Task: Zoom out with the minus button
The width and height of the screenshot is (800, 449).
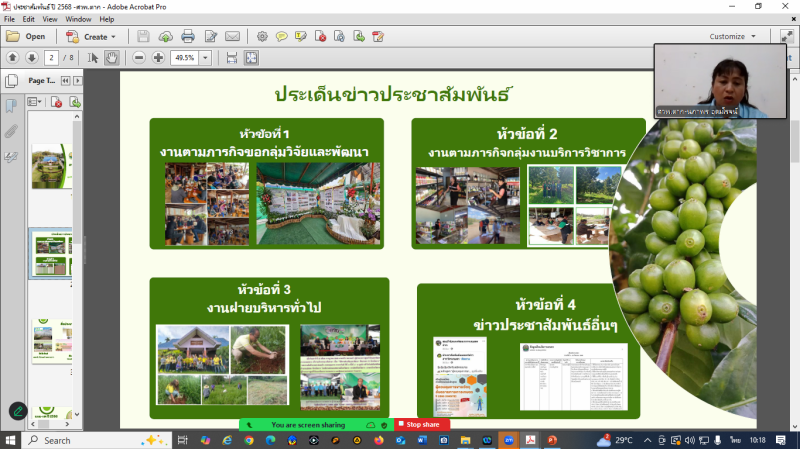Action: [x=139, y=57]
